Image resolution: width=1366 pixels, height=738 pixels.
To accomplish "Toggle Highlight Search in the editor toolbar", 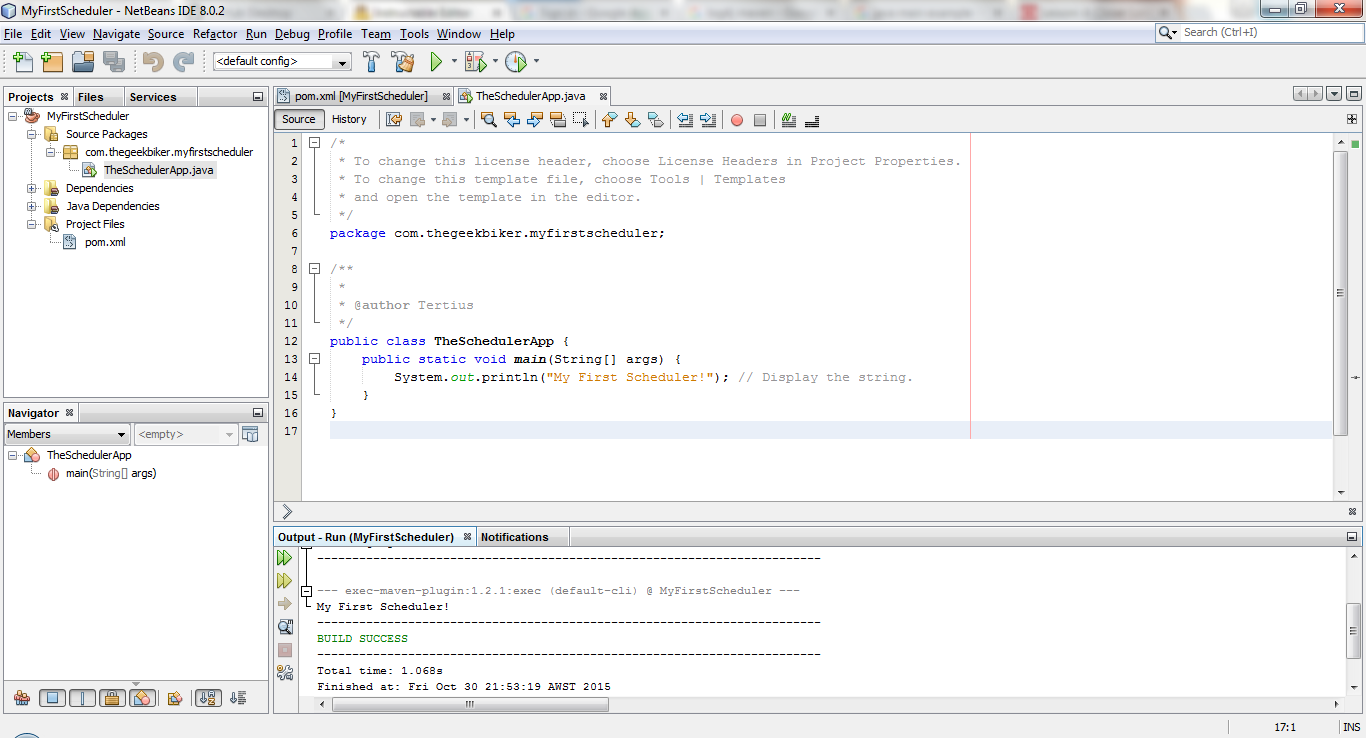I will click(x=558, y=120).
